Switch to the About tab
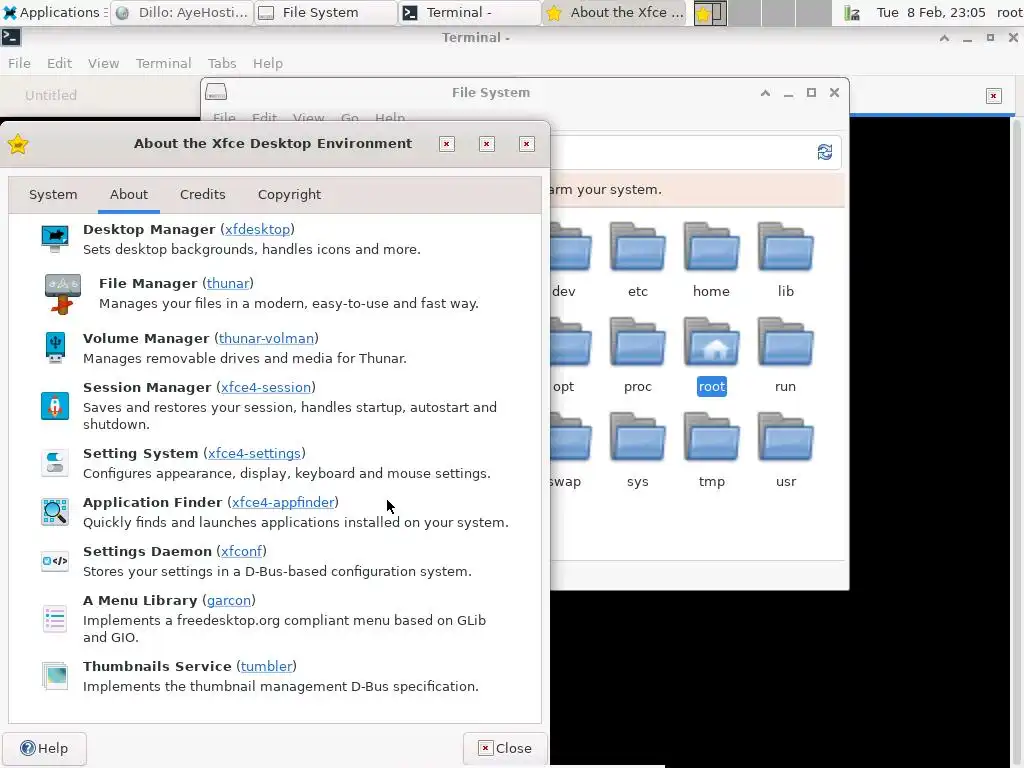The width and height of the screenshot is (1024, 768). pos(129,195)
